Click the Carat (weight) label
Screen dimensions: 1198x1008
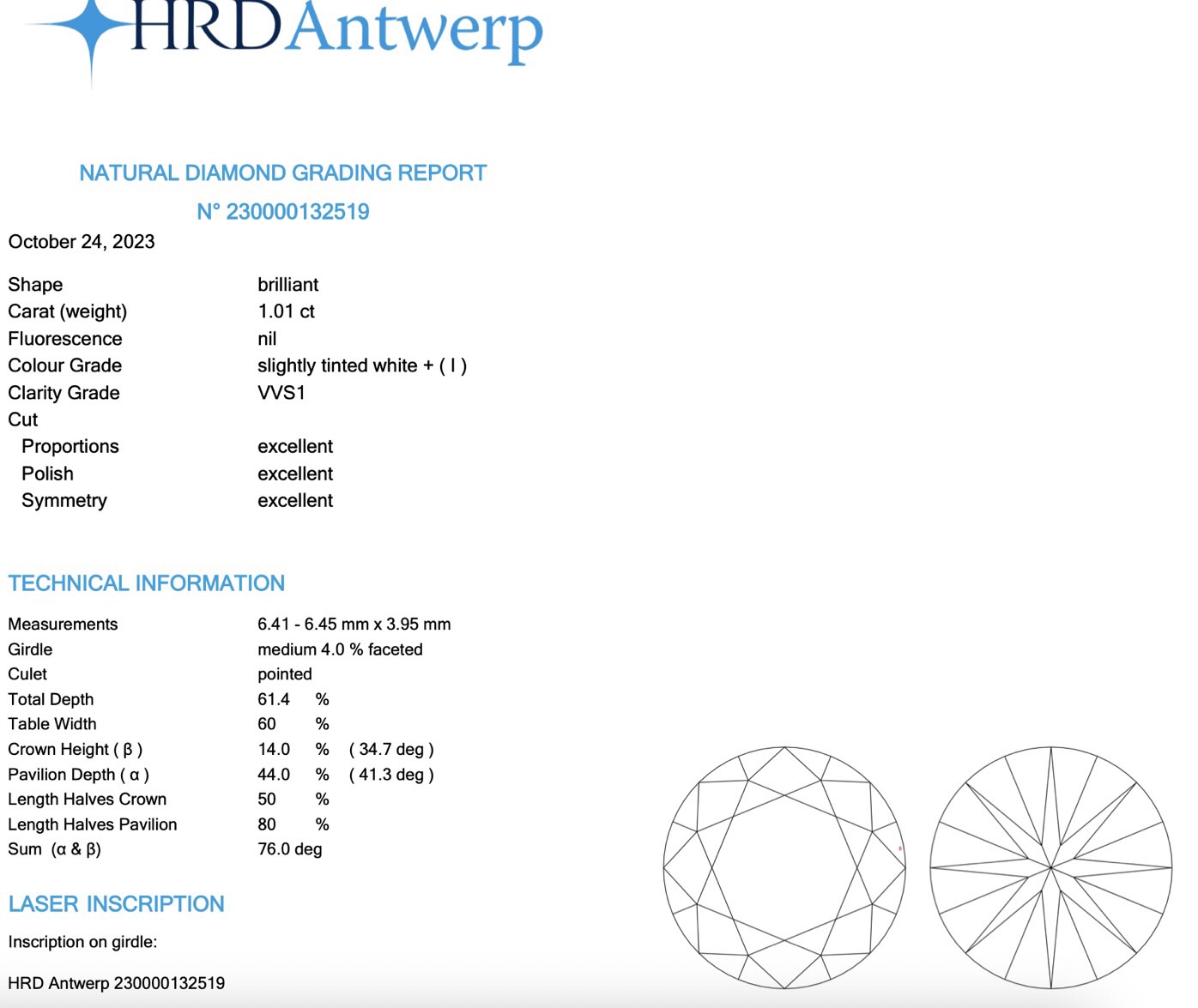coord(68,311)
